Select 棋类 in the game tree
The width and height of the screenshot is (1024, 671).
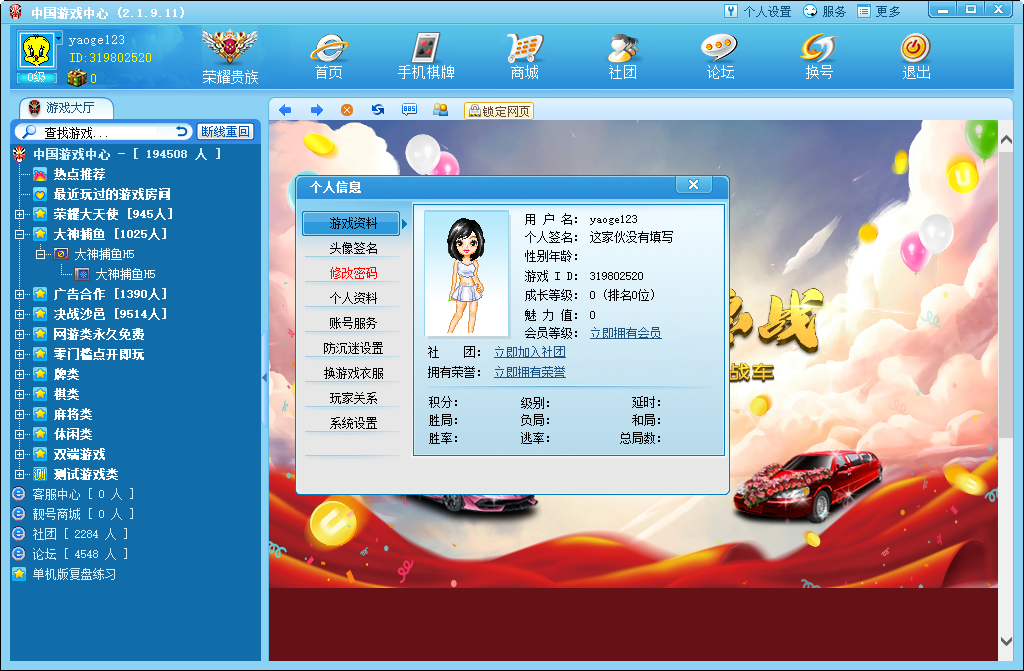(66, 394)
